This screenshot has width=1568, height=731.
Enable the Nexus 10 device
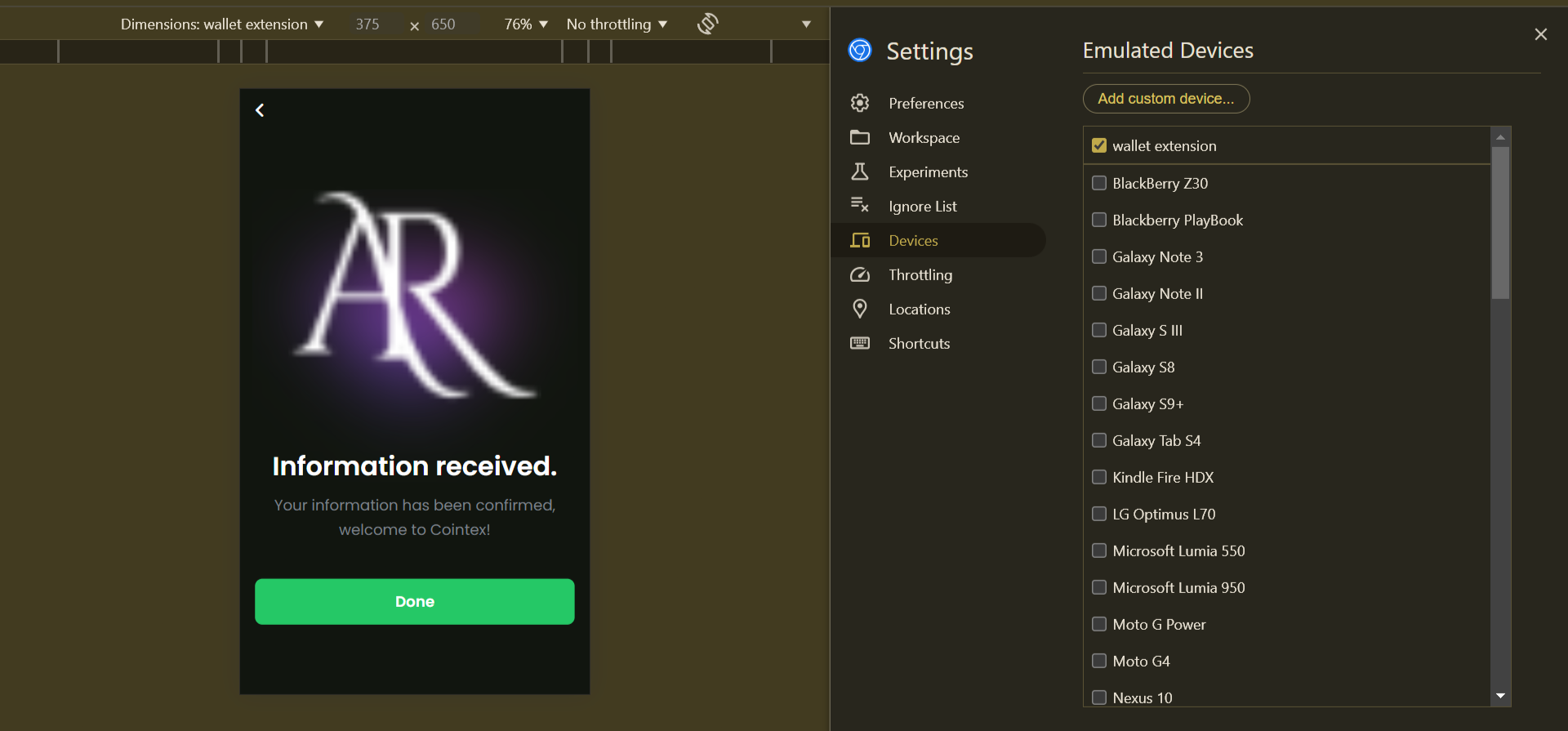1099,698
